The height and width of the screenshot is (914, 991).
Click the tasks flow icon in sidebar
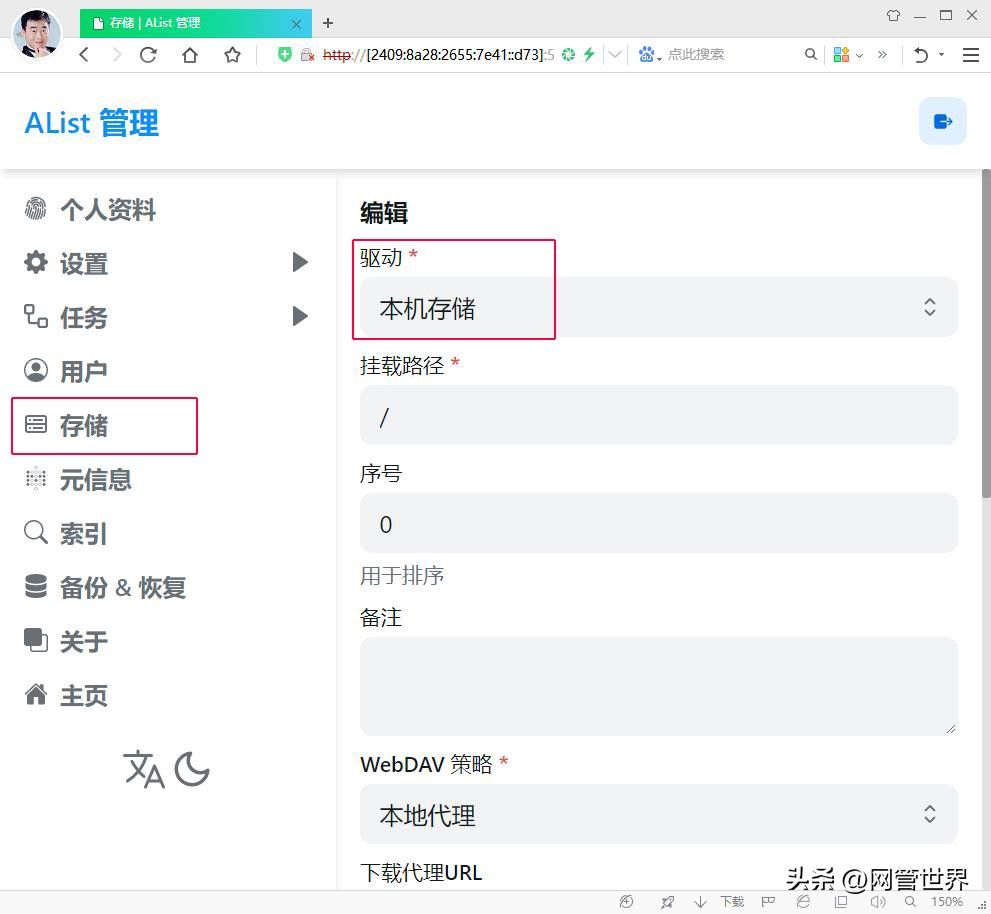pyautogui.click(x=35, y=316)
